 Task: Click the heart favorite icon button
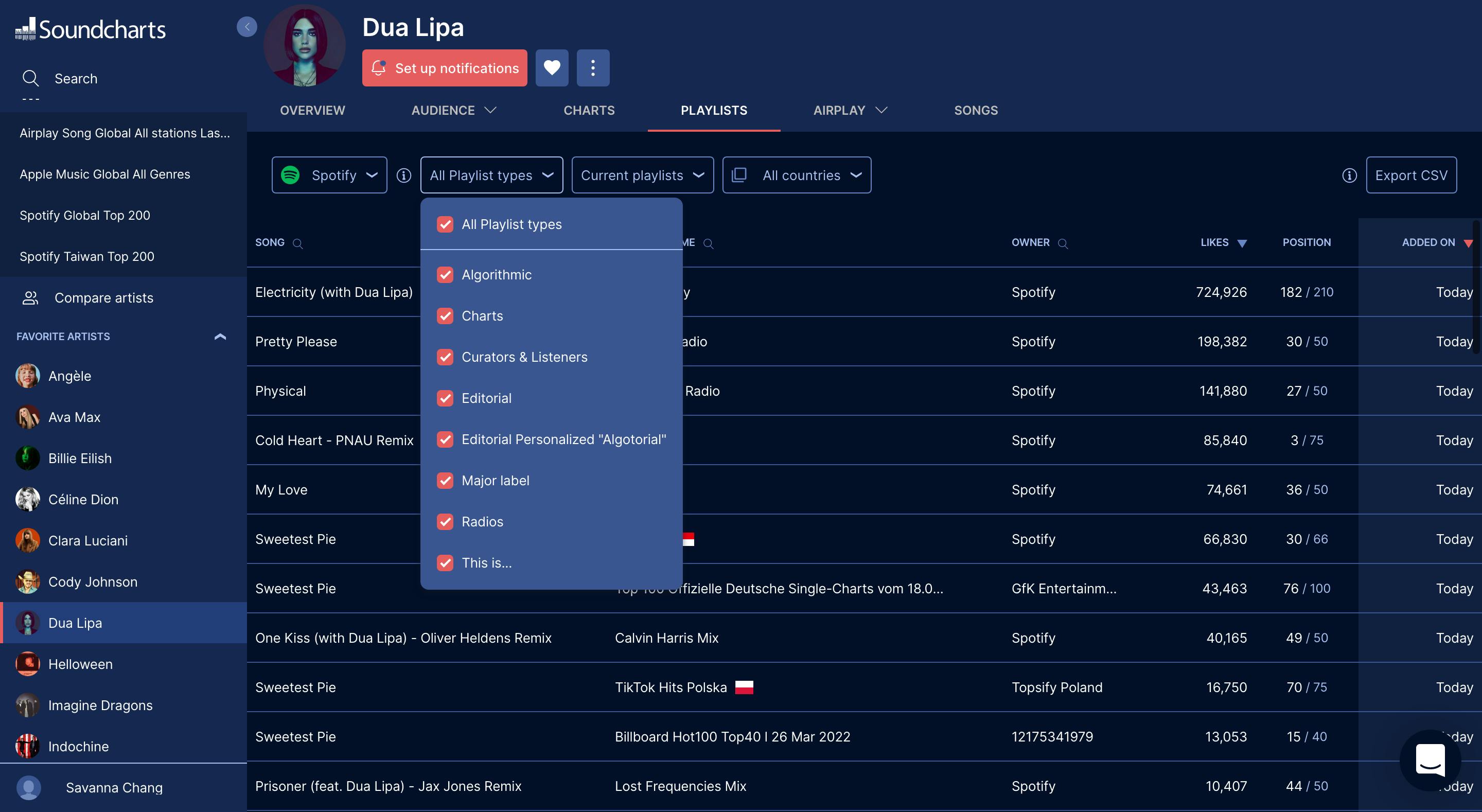click(x=552, y=68)
